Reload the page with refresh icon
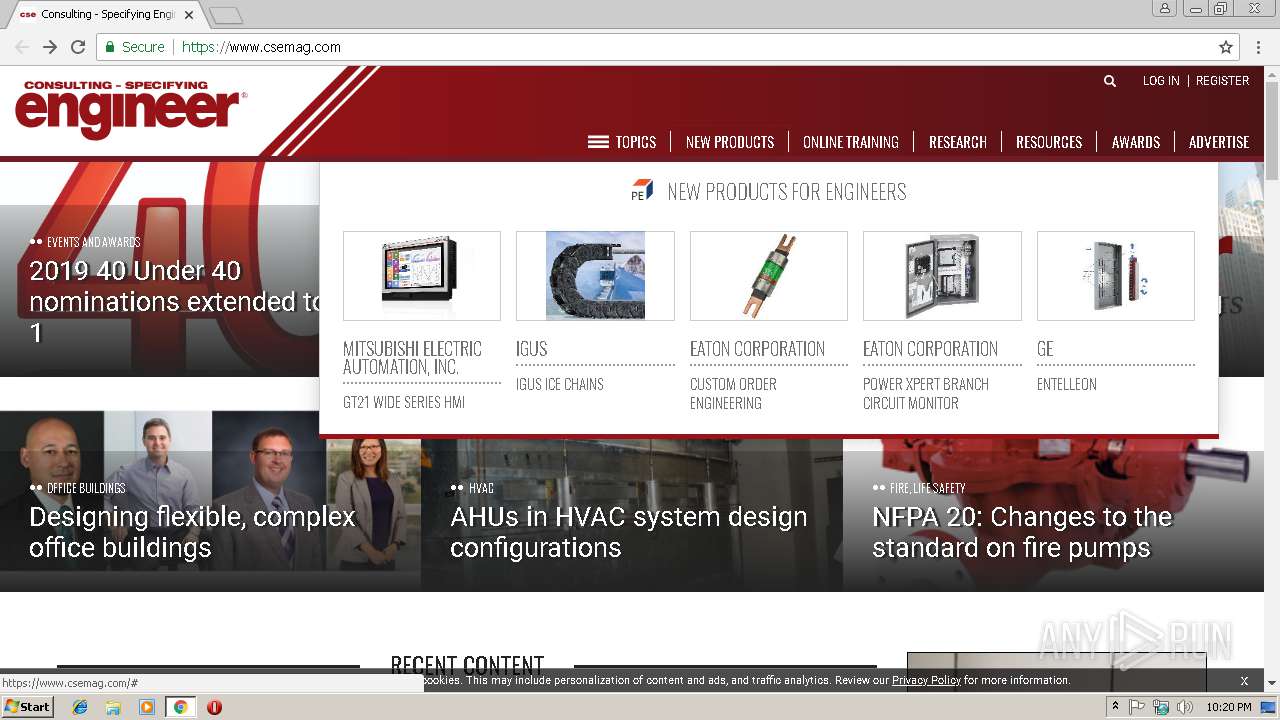 (x=78, y=47)
